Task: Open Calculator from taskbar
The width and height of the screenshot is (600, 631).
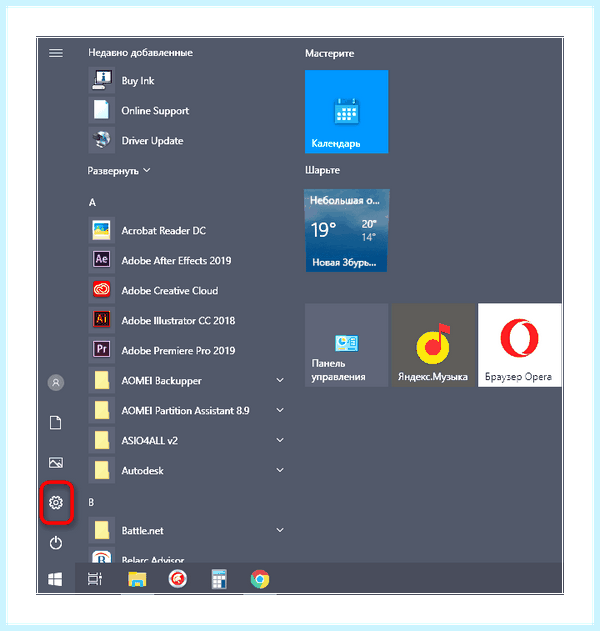Action: [x=219, y=579]
